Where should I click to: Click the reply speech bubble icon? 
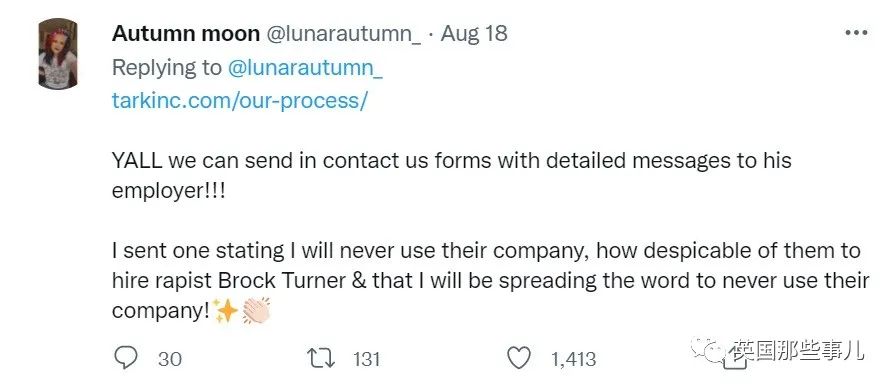click(x=126, y=359)
